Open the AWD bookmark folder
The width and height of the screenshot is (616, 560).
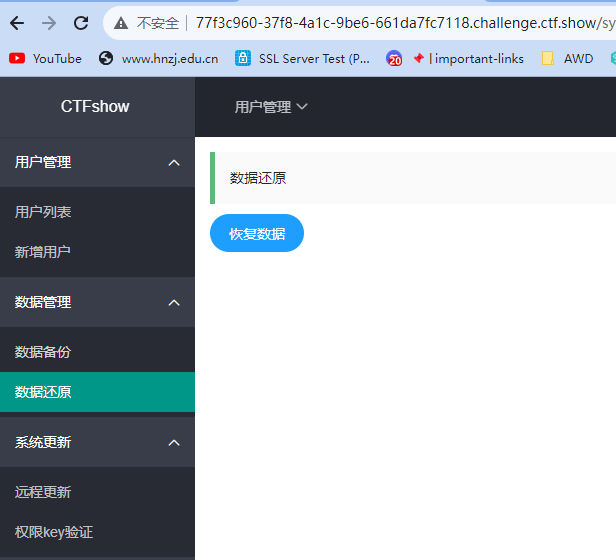coord(567,59)
